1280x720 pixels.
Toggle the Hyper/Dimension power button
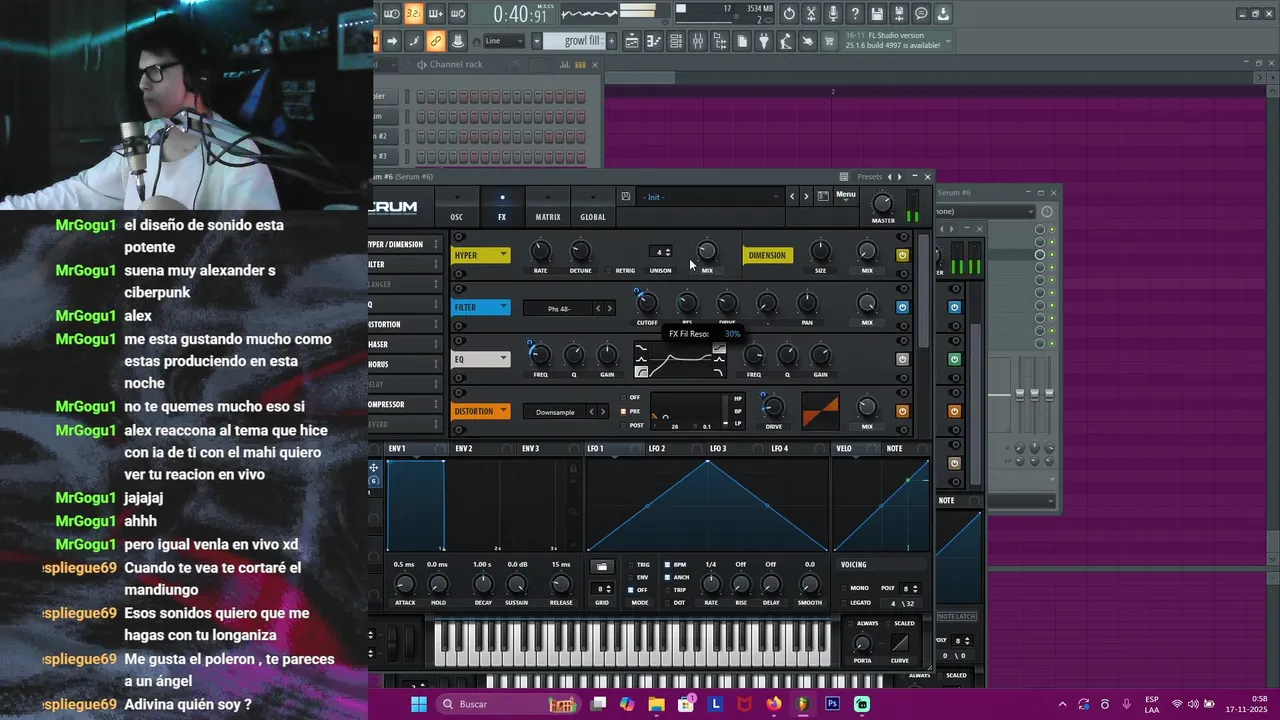(x=903, y=255)
